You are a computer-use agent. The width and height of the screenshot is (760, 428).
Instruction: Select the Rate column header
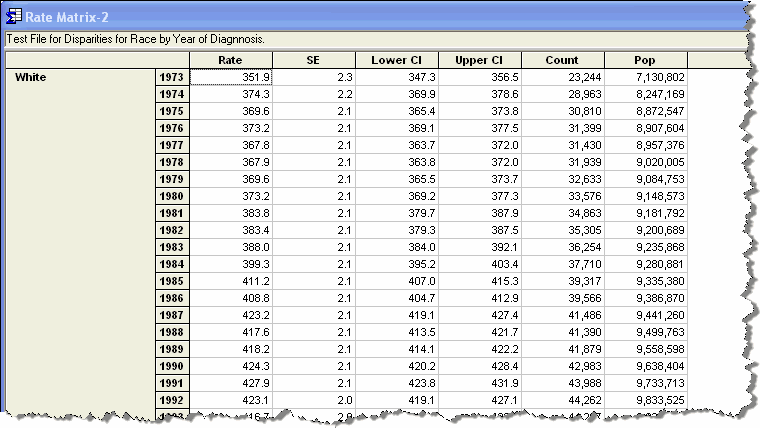point(230,60)
